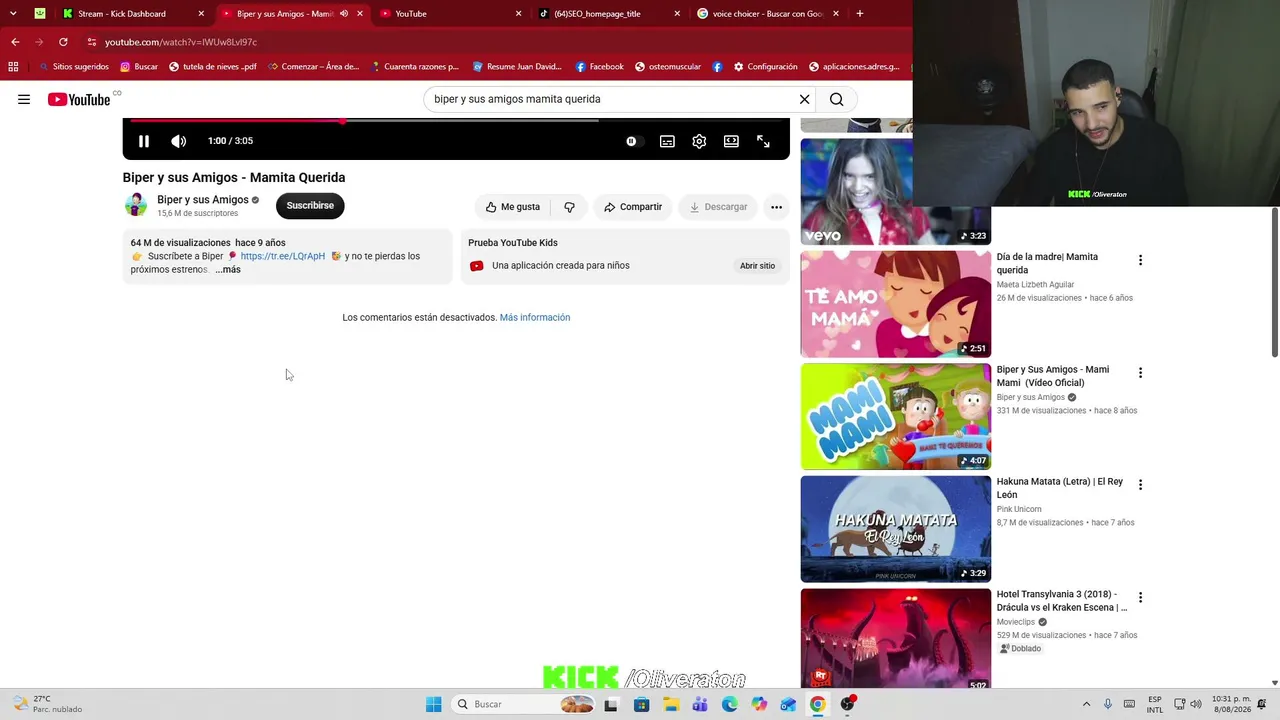Open File Explorer from the taskbar
The width and height of the screenshot is (1280, 720).
[x=671, y=704]
